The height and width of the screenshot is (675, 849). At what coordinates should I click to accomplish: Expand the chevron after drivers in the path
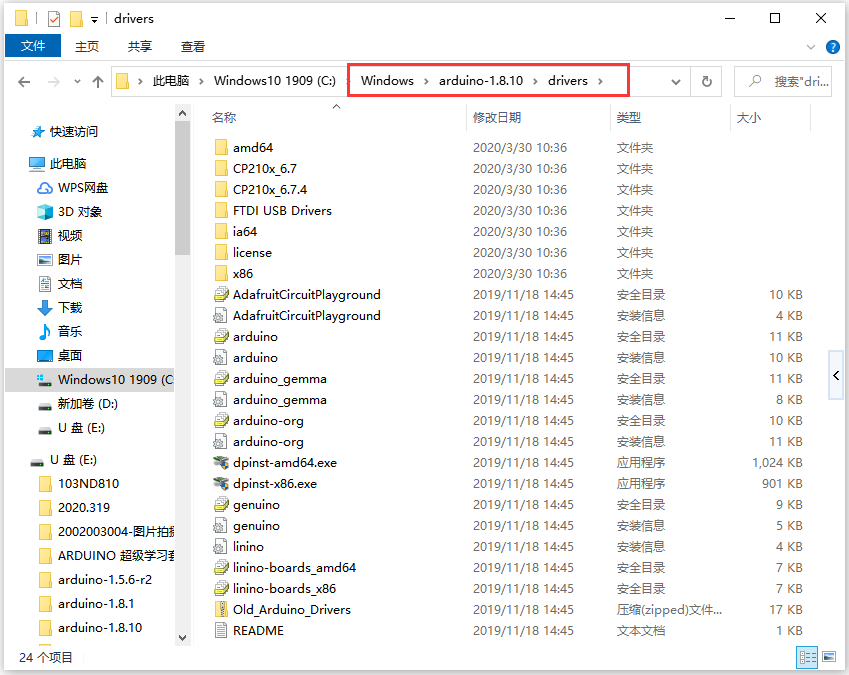pos(600,81)
